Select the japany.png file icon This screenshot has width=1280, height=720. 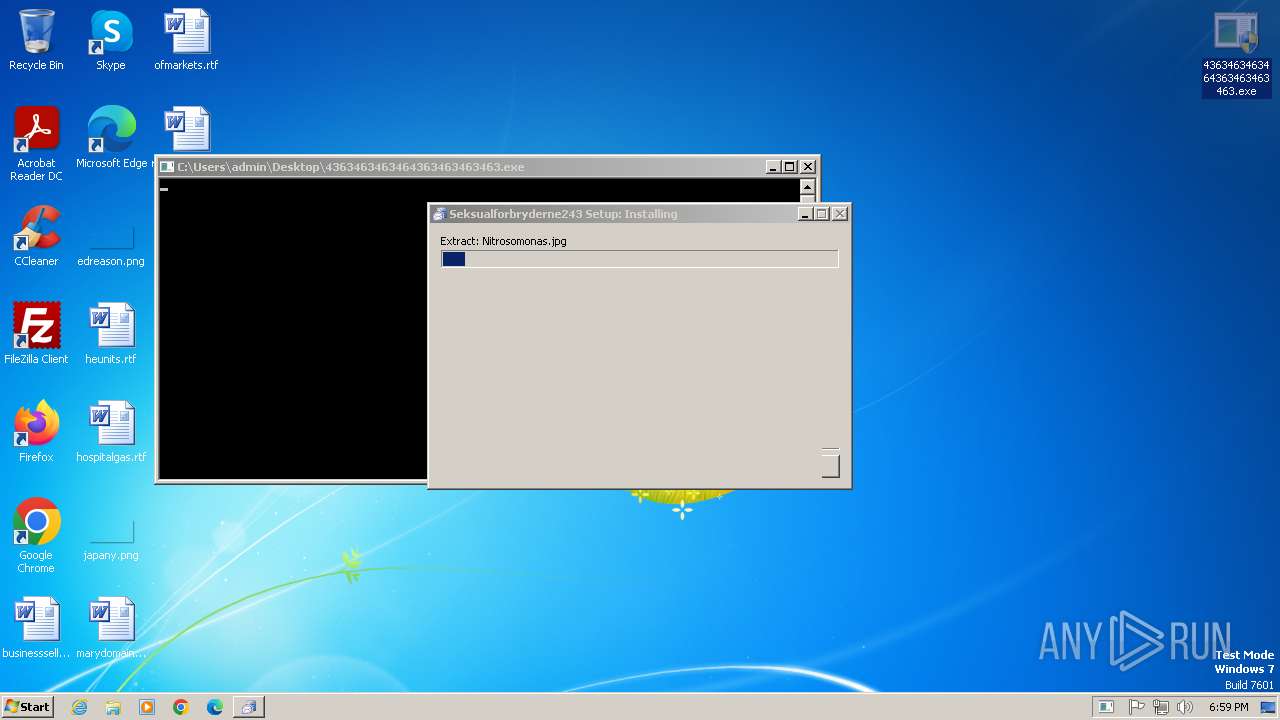pos(111,537)
